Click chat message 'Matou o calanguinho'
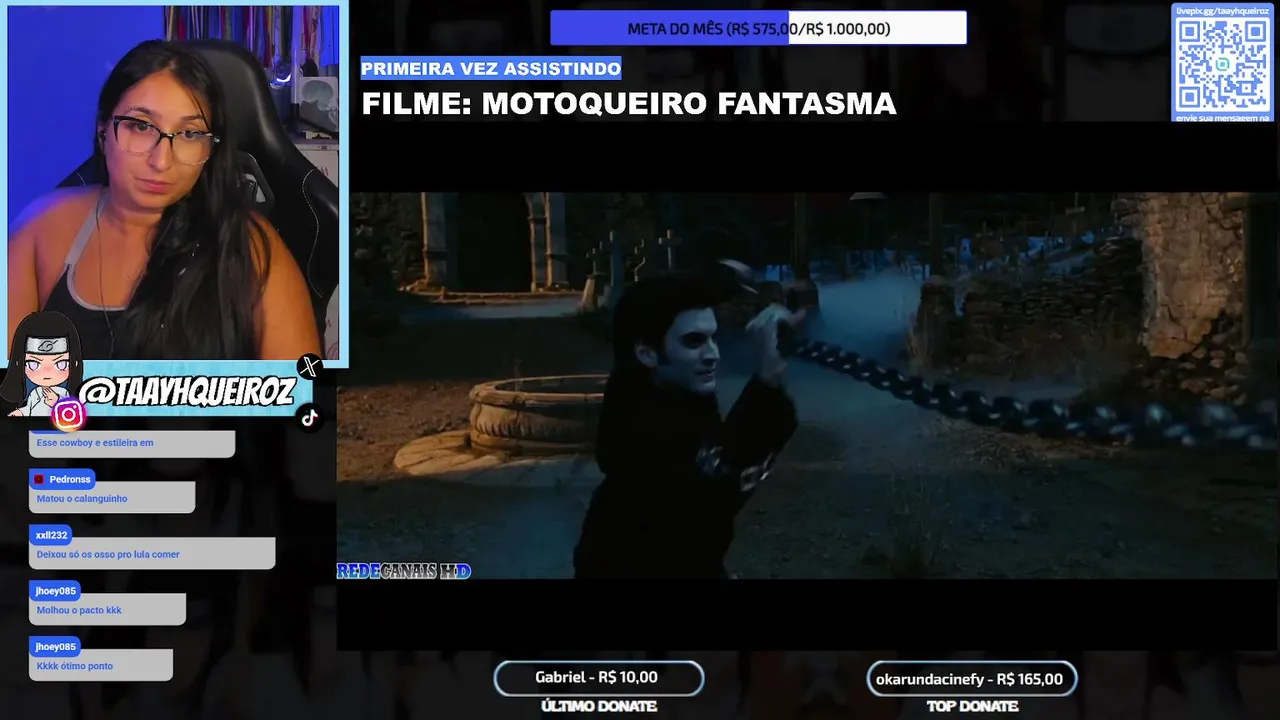Screen dimensions: 1280x720 [82, 498]
